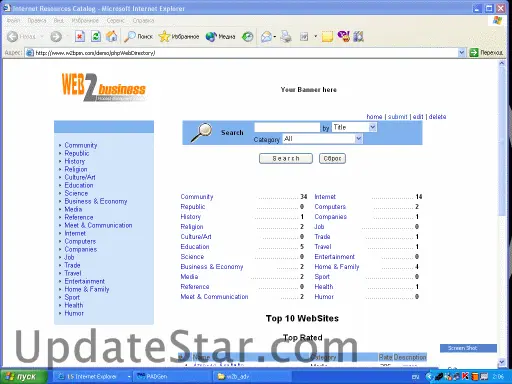Viewport: 512px width, 384px height.
Task: Open the Правка menu
Action: pyautogui.click(x=37, y=21)
